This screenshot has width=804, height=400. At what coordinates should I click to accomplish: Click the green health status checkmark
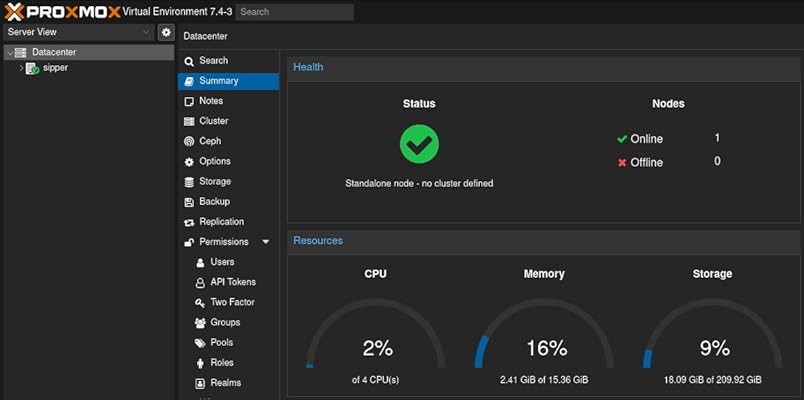coord(419,144)
